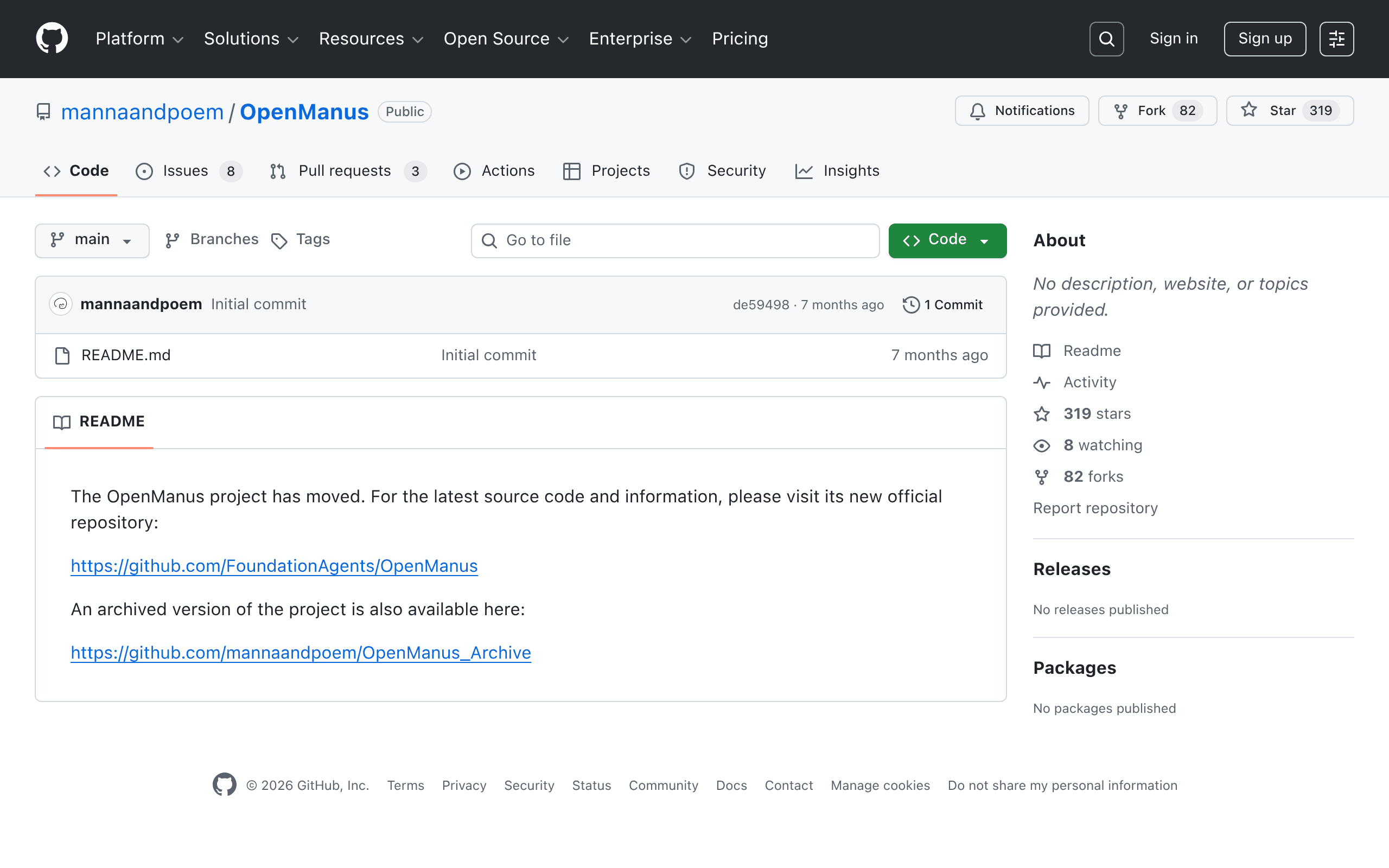1389x868 pixels.
Task: Click the footer Privacy link
Action: (x=464, y=786)
